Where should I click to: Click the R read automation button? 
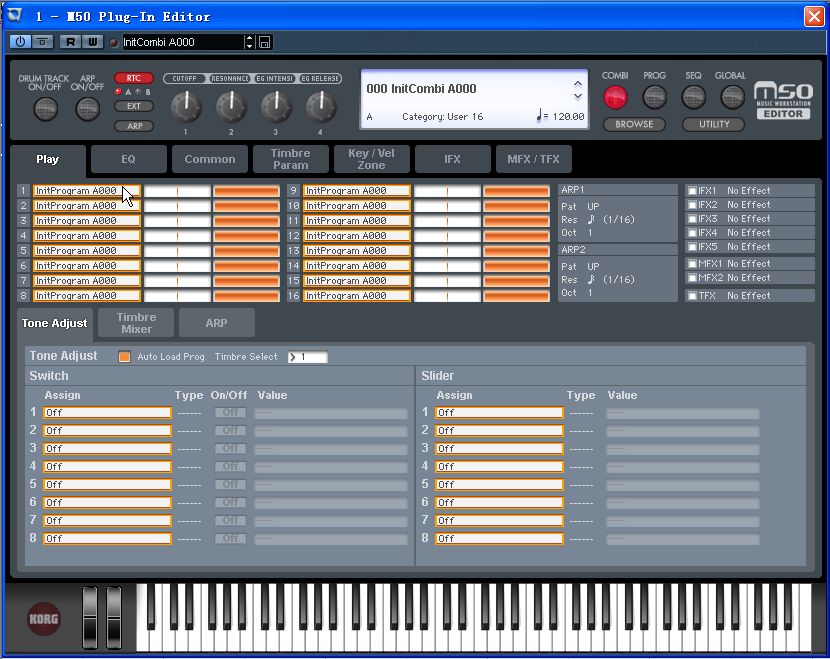coord(70,42)
